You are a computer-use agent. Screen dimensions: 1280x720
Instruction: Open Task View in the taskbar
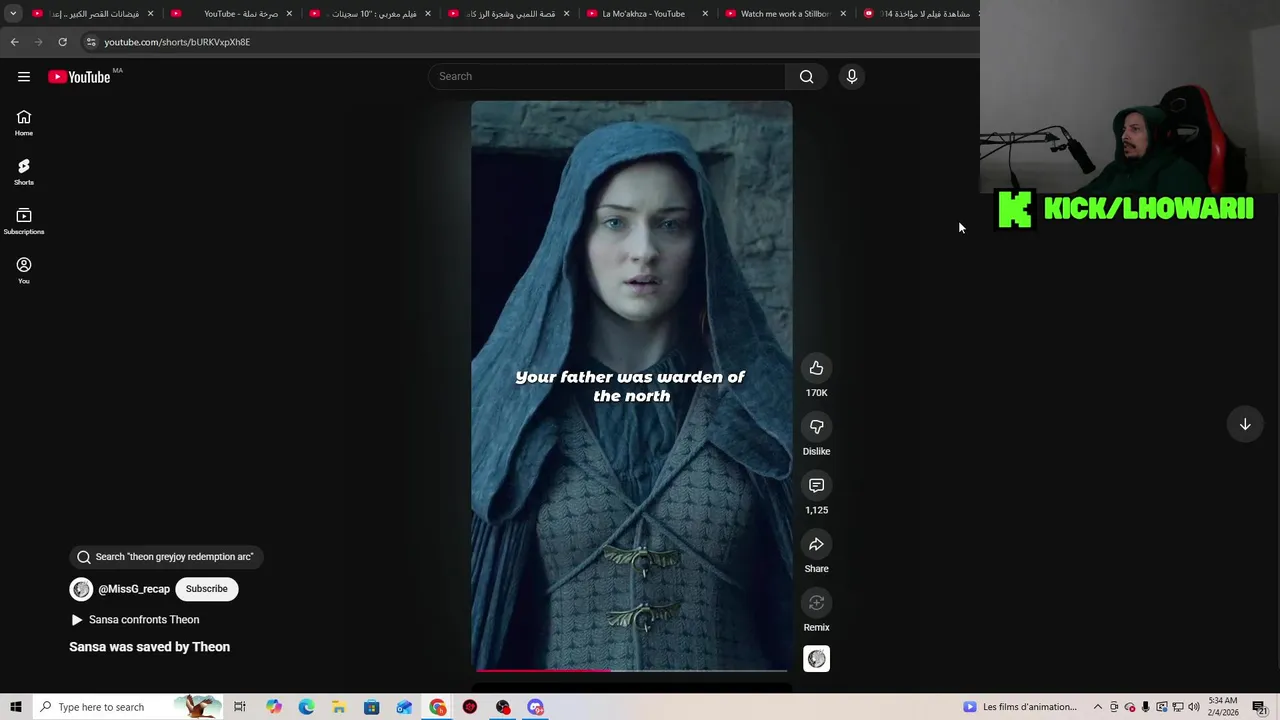(x=240, y=707)
